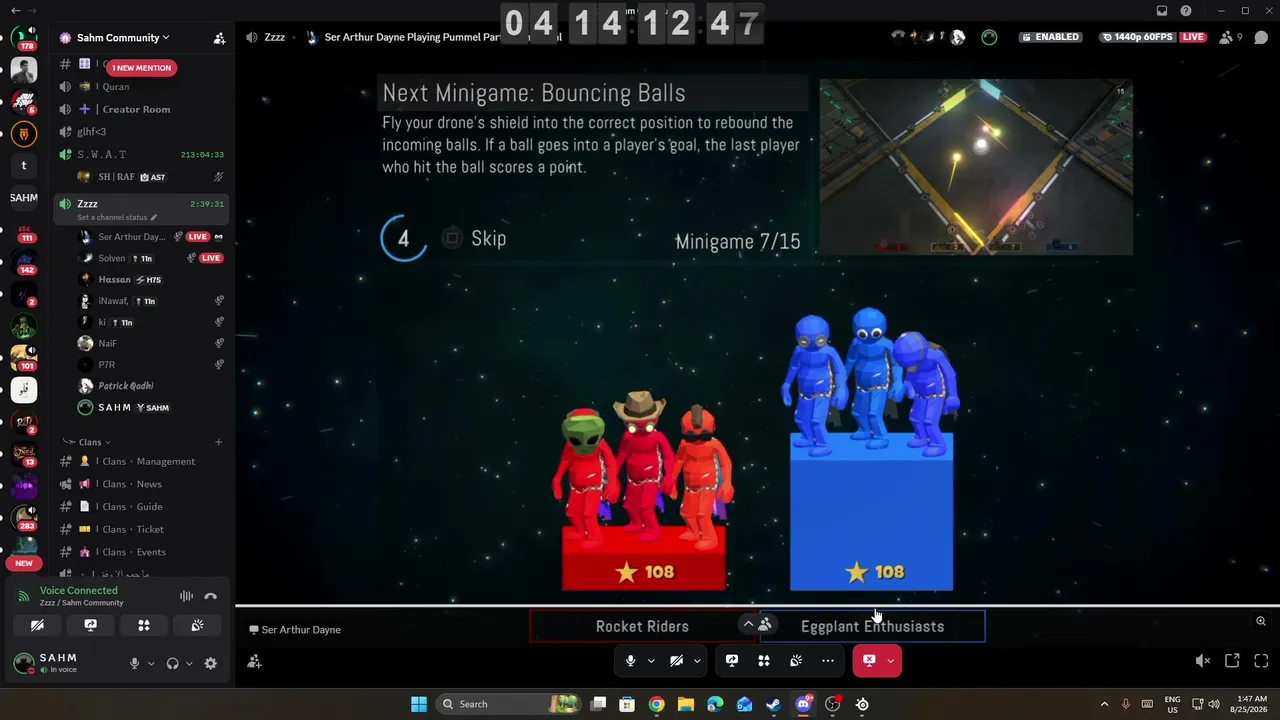This screenshot has width=1280, height=720.
Task: Open the voice connection signal details
Action: tap(24, 596)
